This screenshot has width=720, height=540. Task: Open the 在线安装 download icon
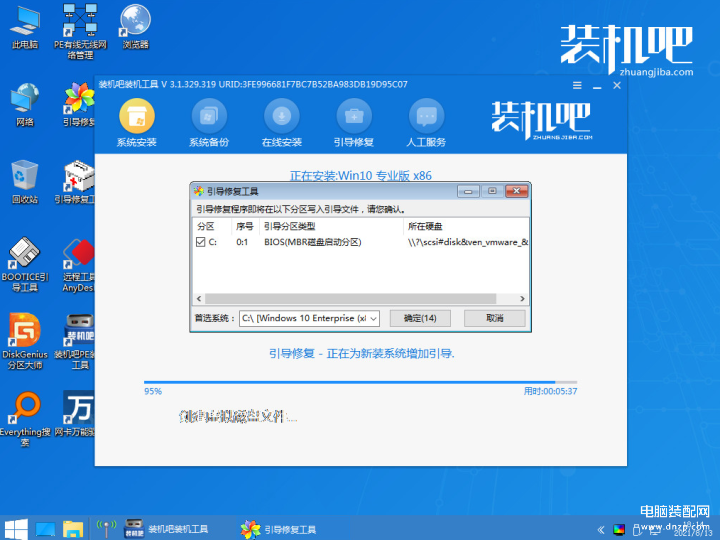tap(281, 116)
